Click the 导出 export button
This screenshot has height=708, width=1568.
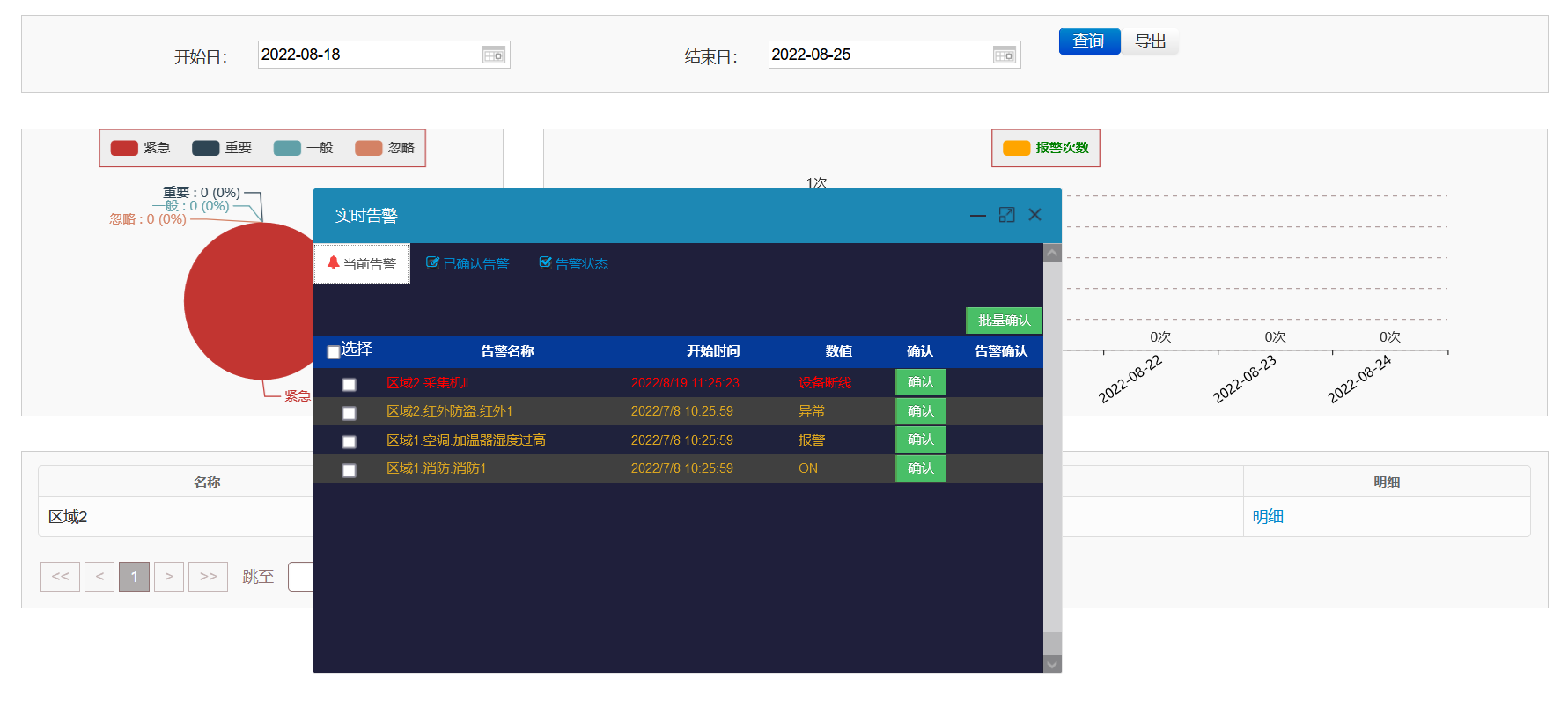tap(1150, 41)
